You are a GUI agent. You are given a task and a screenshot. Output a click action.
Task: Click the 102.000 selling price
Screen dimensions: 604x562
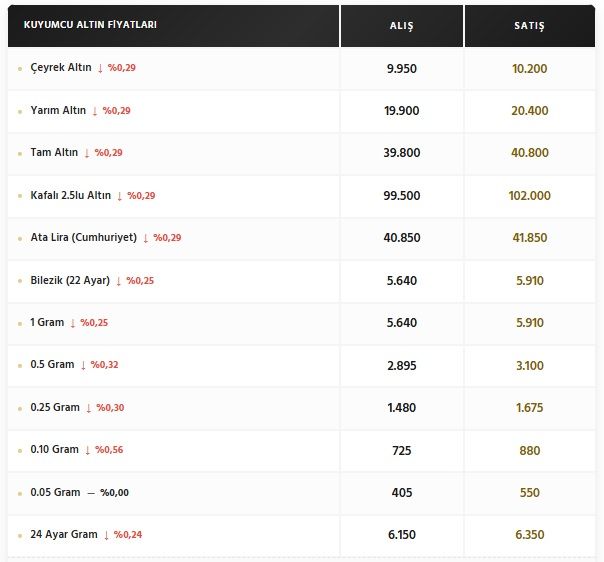coord(529,196)
